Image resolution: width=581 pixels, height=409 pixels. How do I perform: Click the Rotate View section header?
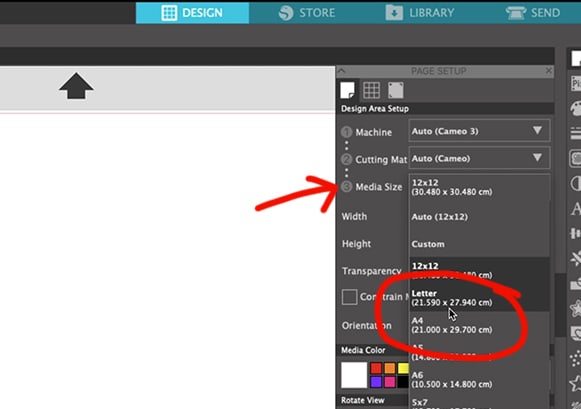click(x=362, y=400)
